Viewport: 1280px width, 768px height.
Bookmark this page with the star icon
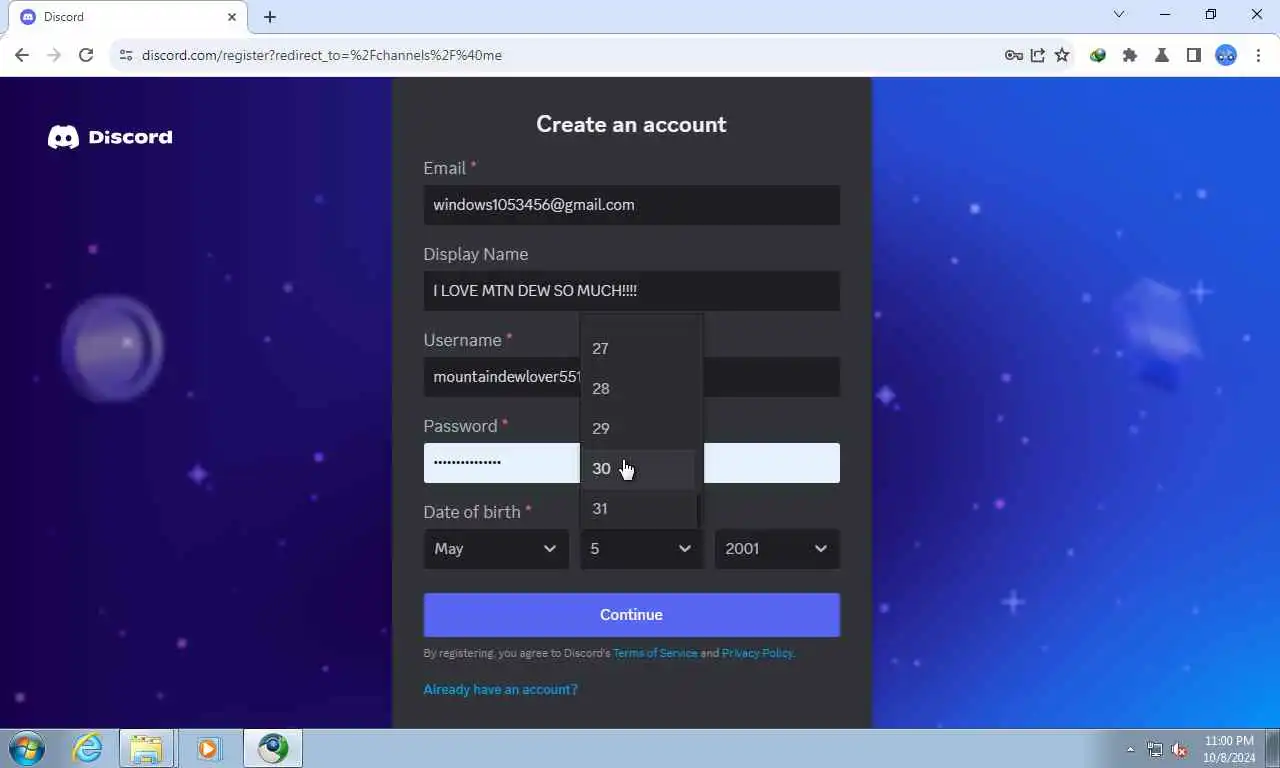[1062, 55]
